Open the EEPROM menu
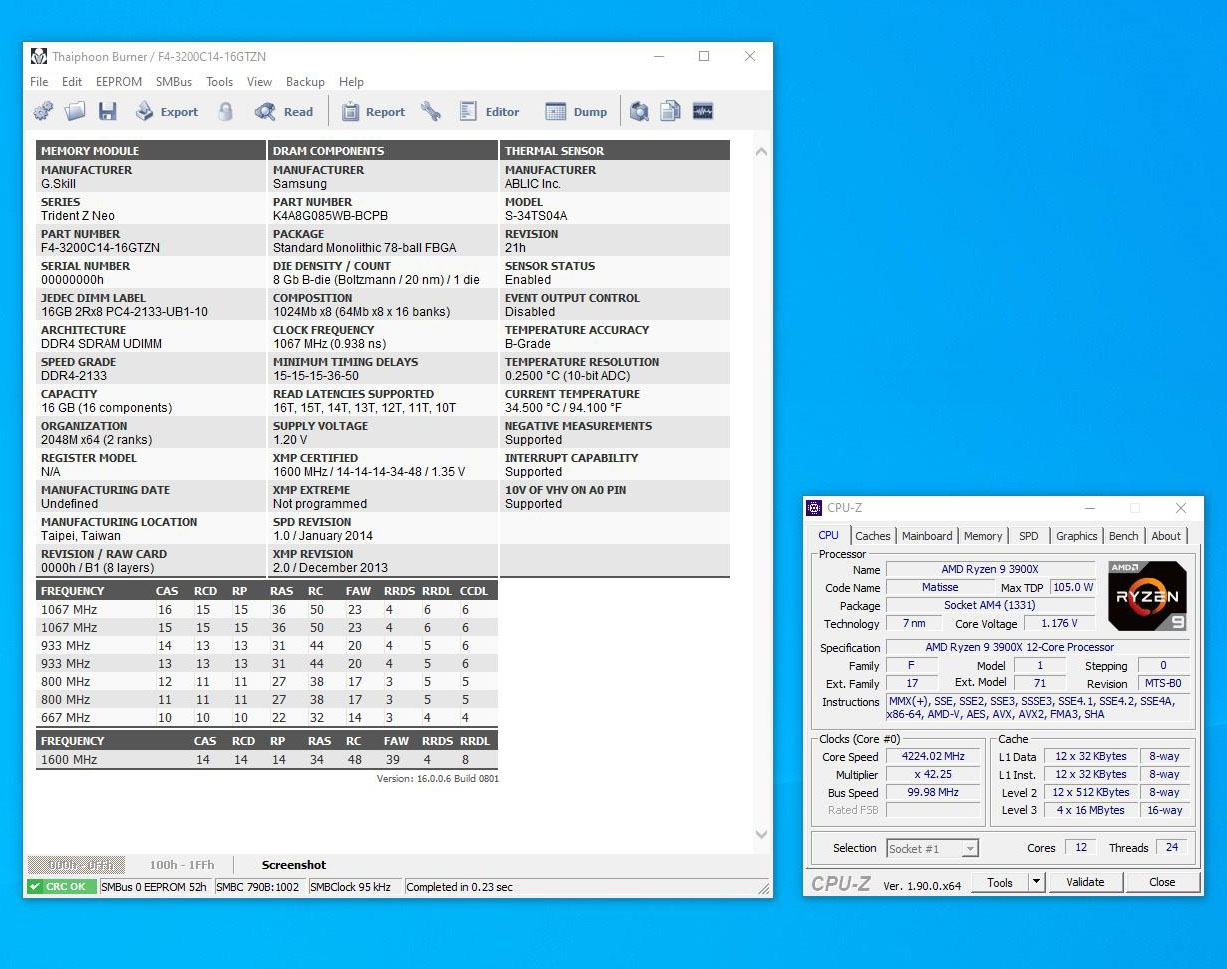 click(119, 82)
